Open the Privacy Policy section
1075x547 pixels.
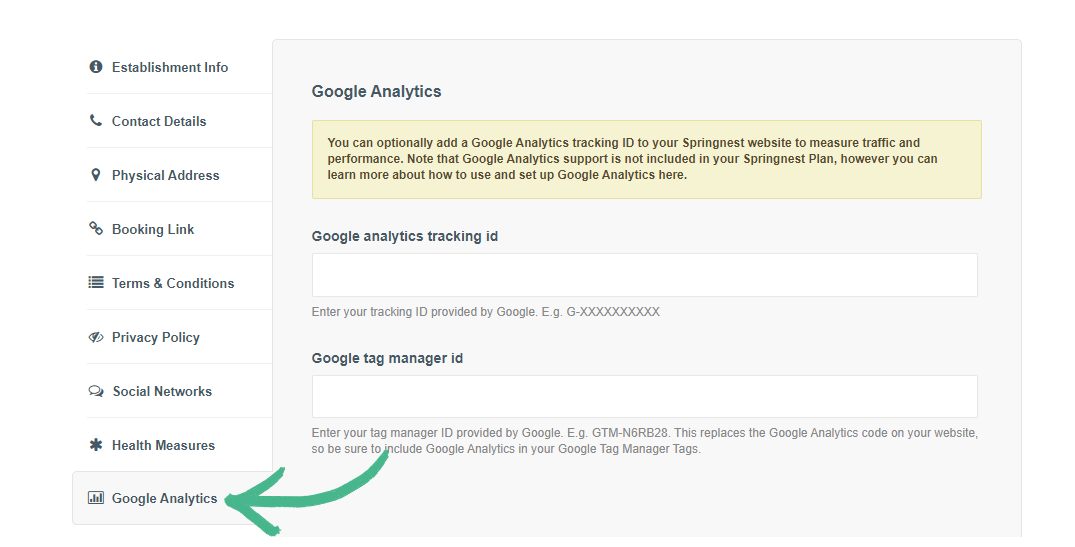[156, 337]
